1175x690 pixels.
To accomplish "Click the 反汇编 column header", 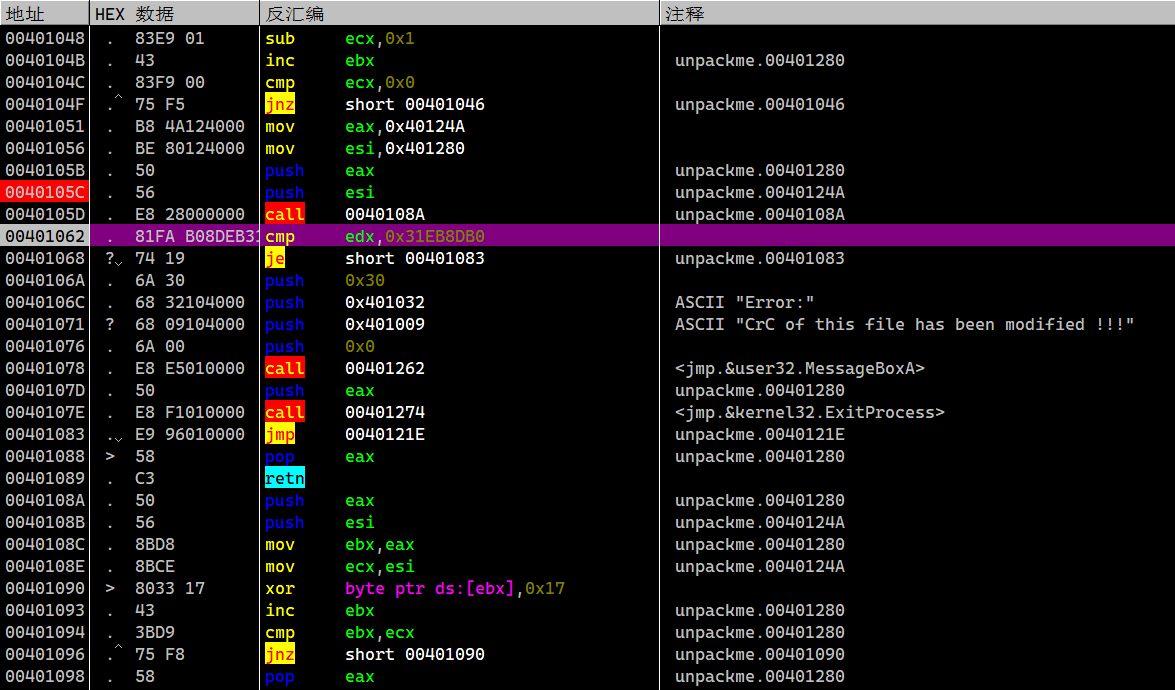I will (295, 14).
